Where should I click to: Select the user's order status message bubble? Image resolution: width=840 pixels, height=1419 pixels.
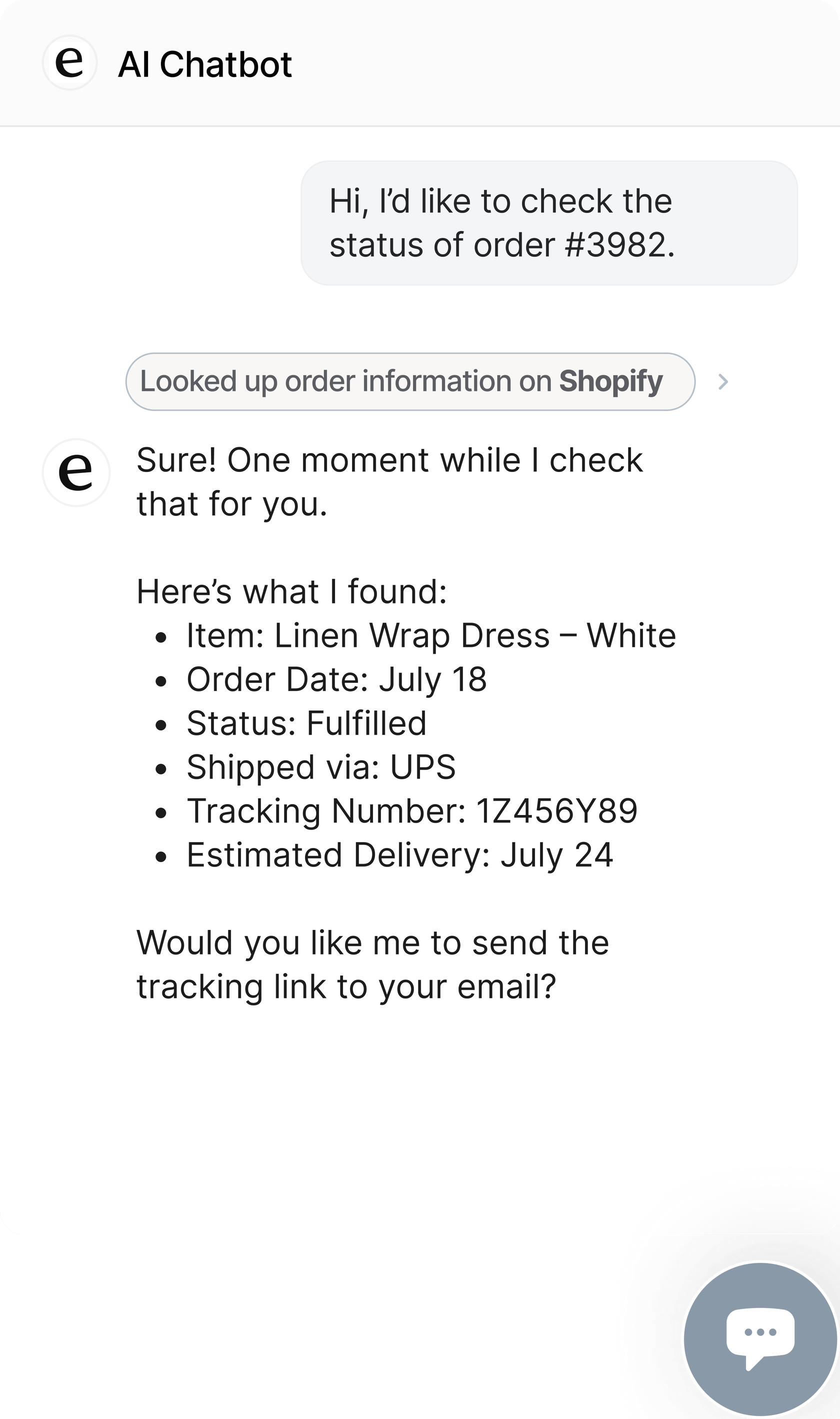click(x=548, y=223)
